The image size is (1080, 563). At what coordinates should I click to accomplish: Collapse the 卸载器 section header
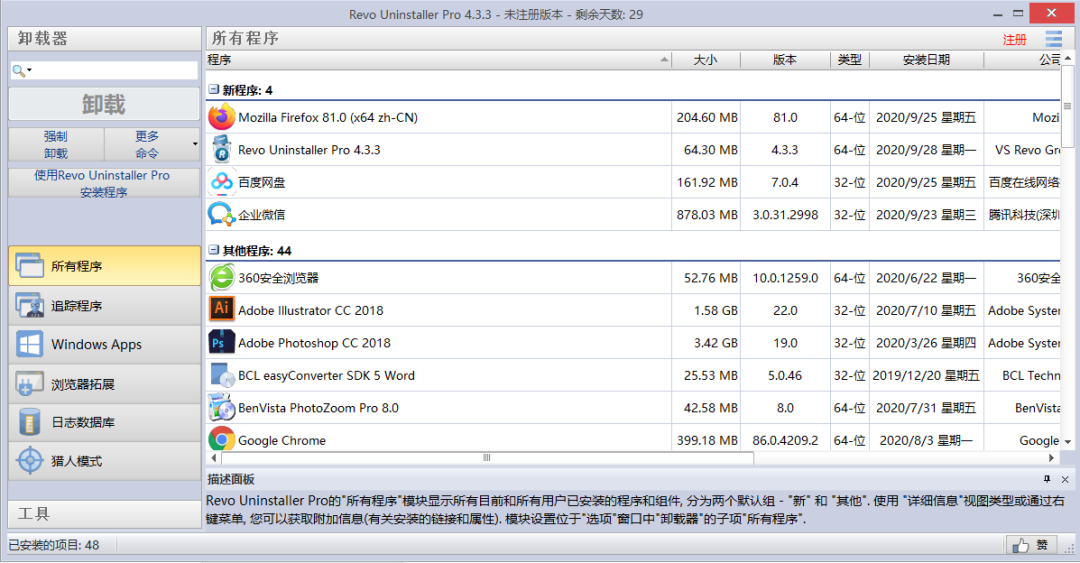click(x=105, y=39)
